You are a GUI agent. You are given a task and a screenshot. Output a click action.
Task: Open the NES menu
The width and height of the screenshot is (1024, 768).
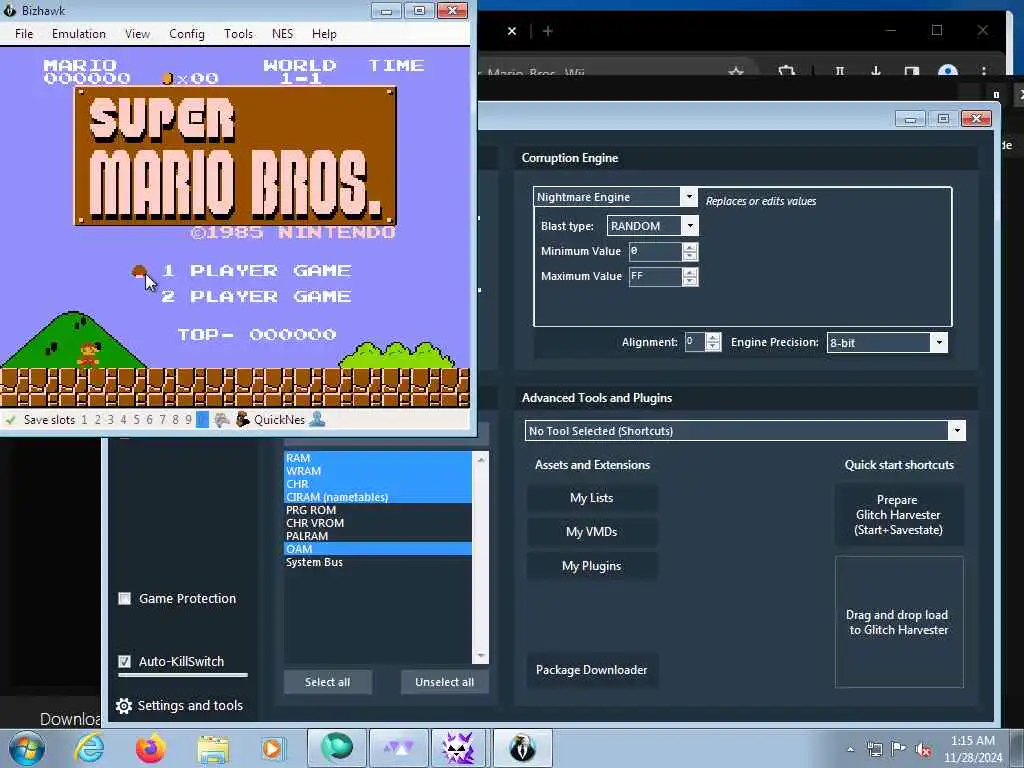click(x=282, y=34)
